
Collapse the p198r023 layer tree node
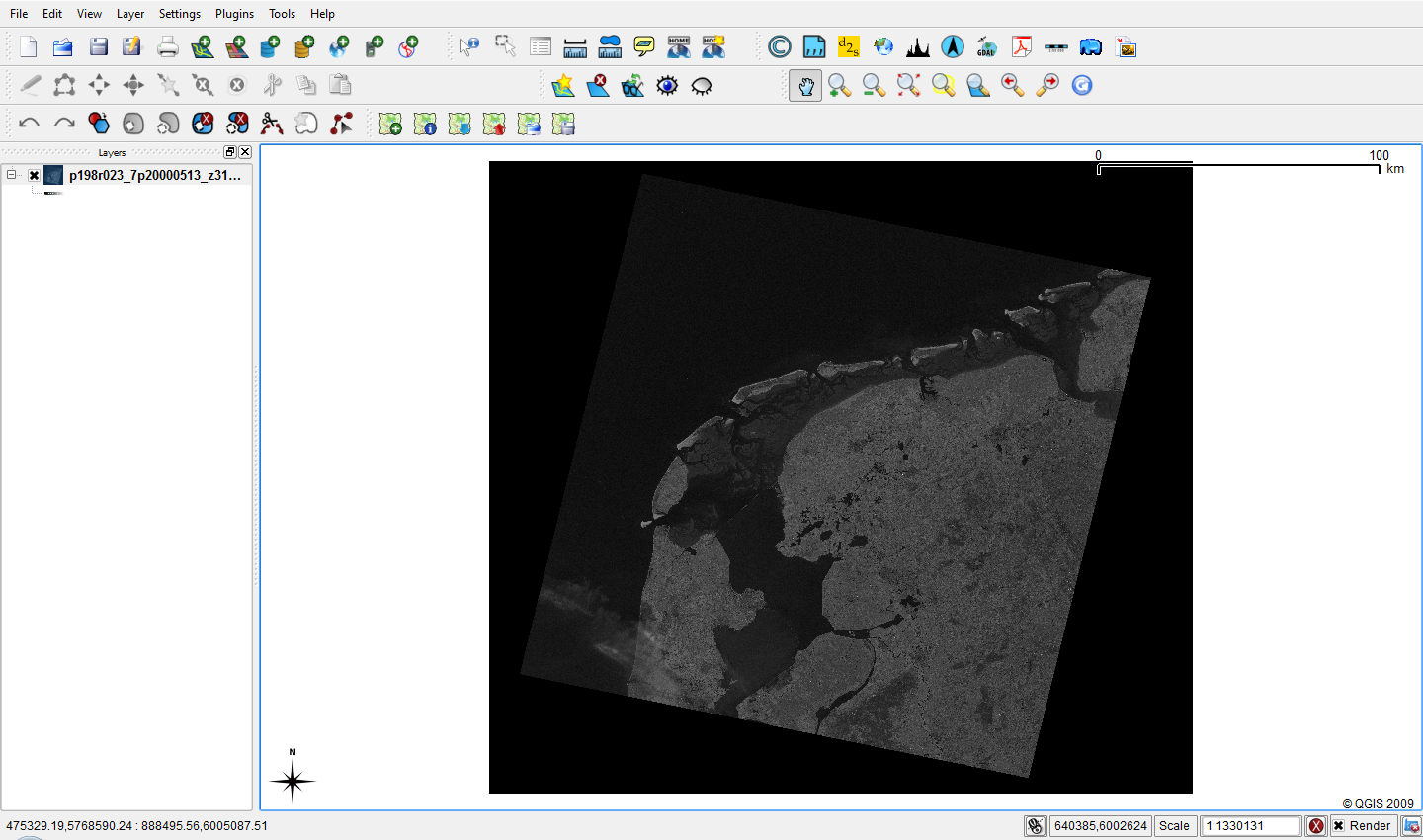pos(11,175)
